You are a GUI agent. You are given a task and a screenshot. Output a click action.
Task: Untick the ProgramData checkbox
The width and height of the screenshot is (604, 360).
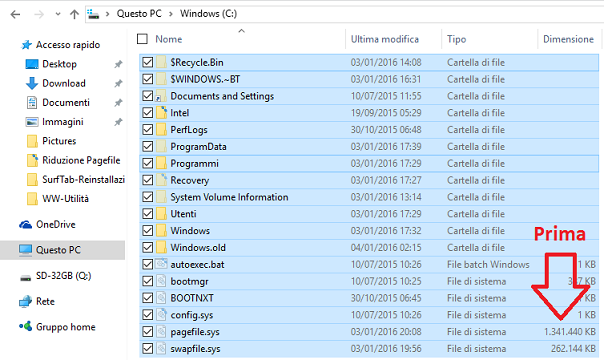(148, 146)
